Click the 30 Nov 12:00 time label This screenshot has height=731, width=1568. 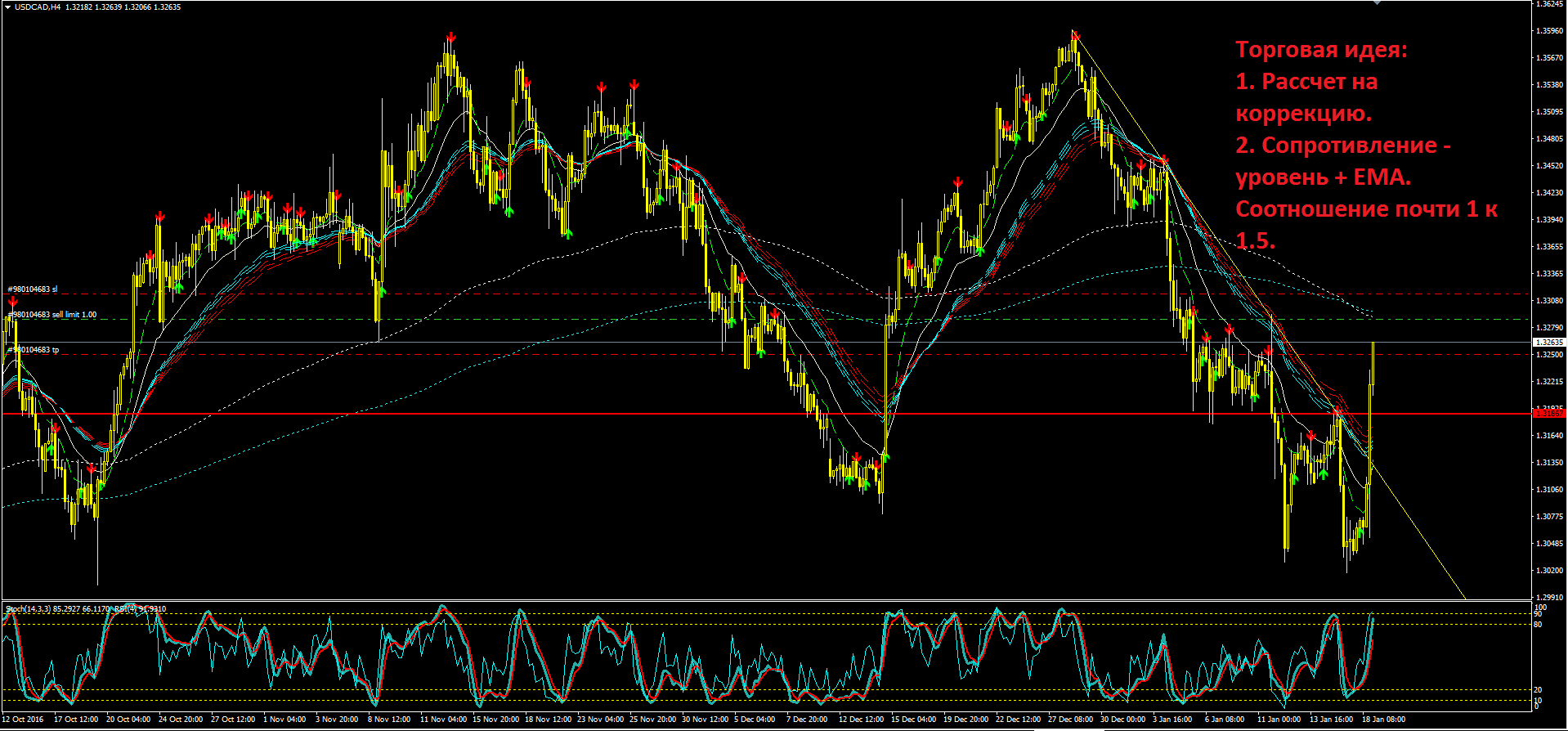(x=705, y=720)
